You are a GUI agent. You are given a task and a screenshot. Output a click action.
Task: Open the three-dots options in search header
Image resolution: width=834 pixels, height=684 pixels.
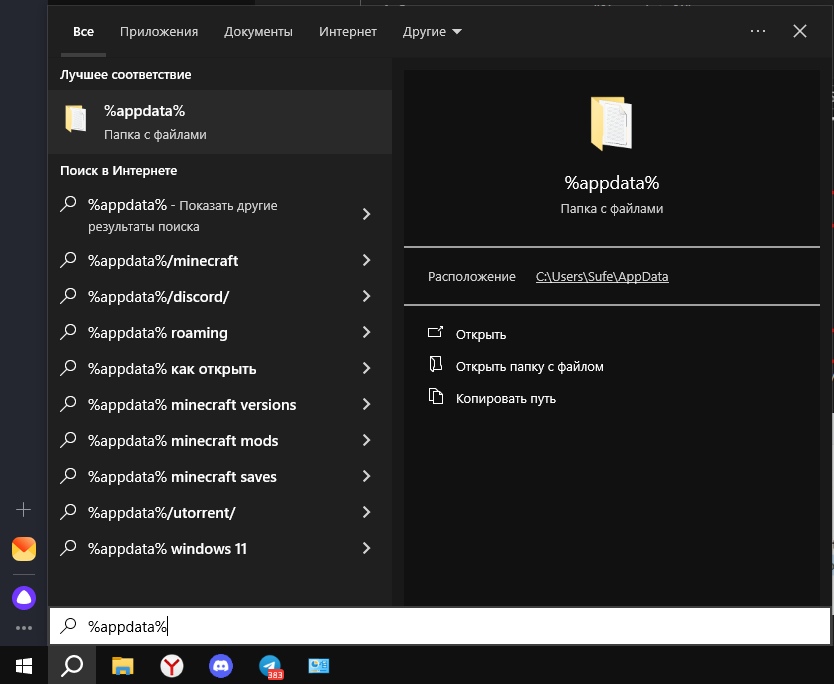pos(758,32)
